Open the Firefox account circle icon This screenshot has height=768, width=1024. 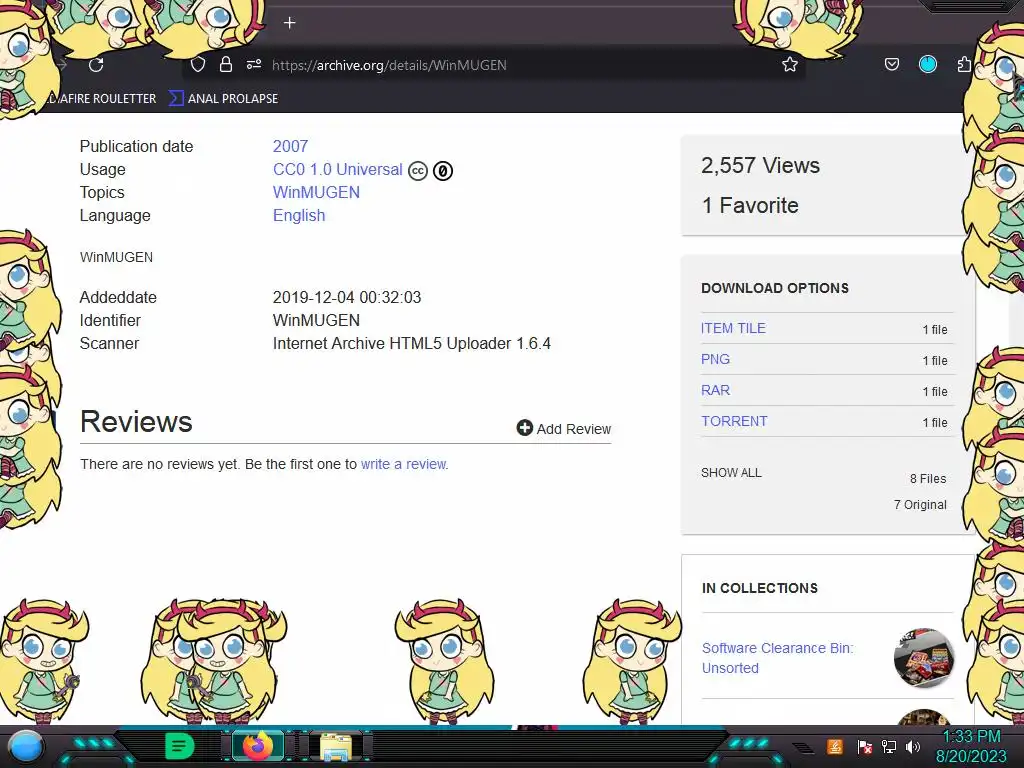(927, 64)
